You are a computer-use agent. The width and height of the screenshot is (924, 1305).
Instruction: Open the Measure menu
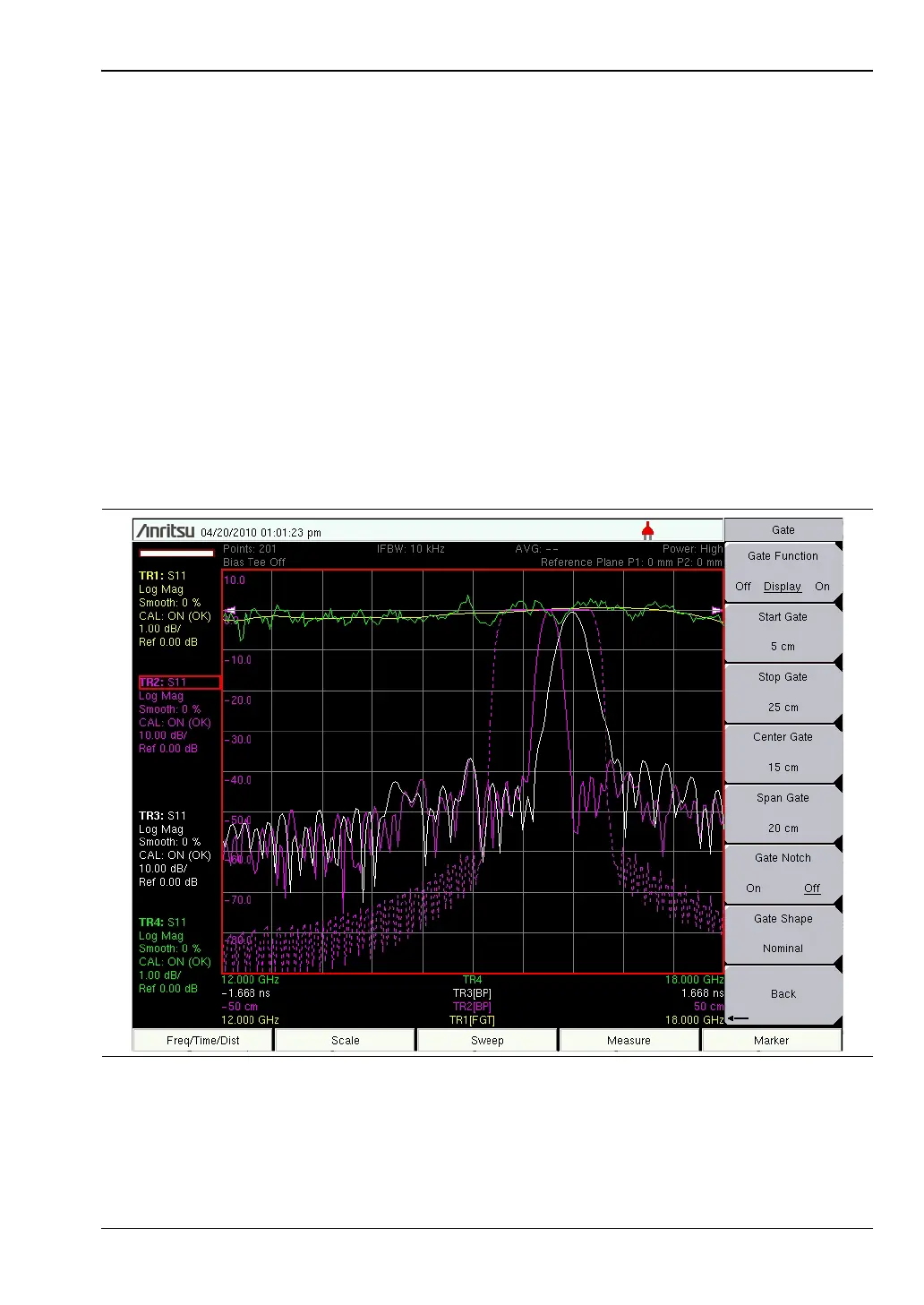coord(629,1040)
